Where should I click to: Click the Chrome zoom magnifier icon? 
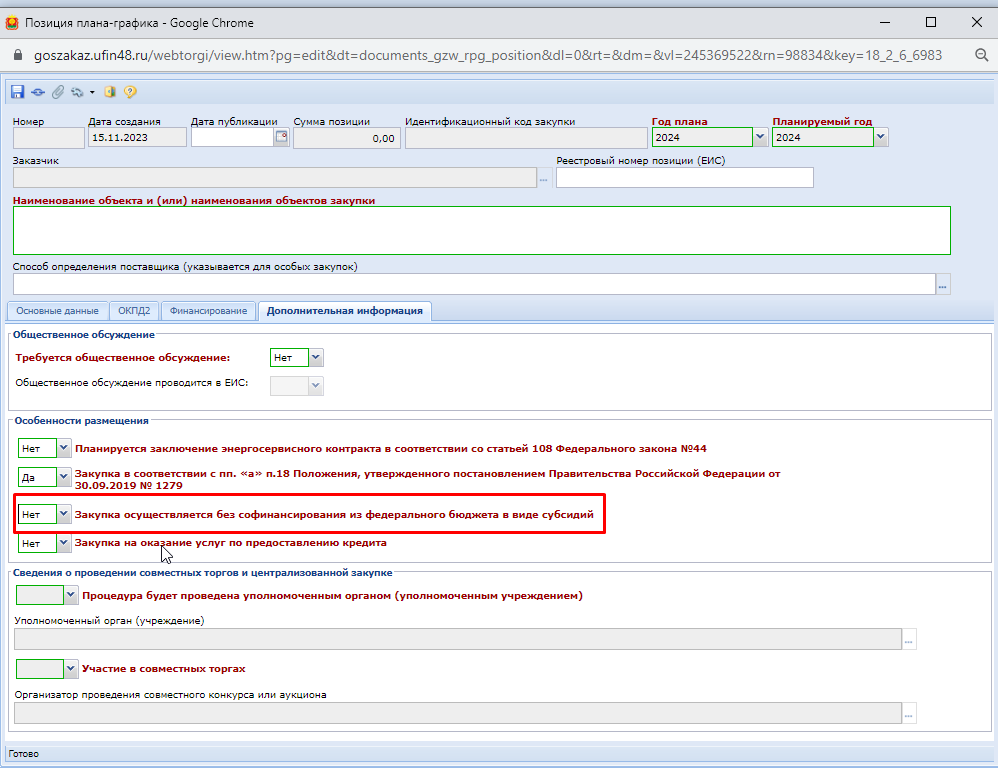[x=981, y=56]
